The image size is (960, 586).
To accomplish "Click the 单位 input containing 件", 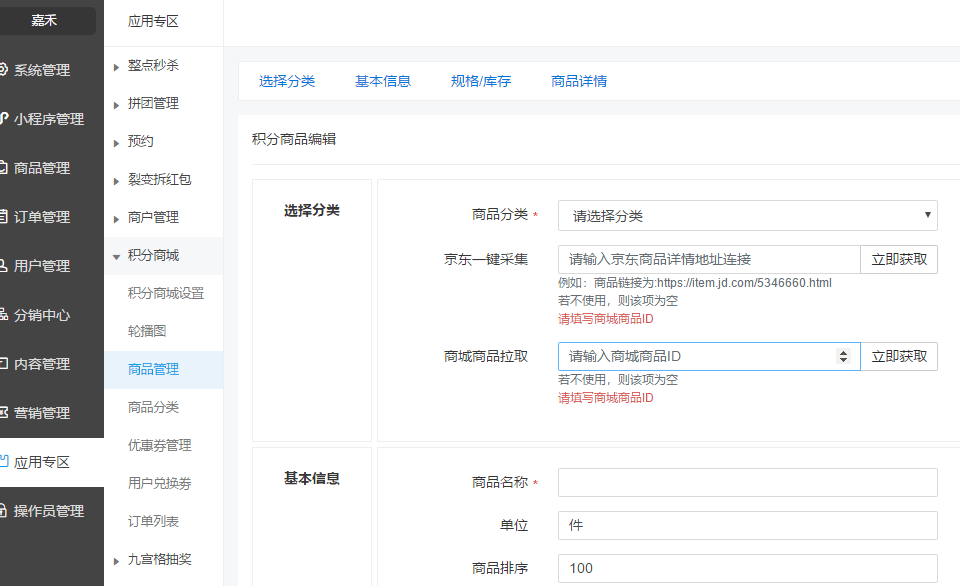I will 748,525.
